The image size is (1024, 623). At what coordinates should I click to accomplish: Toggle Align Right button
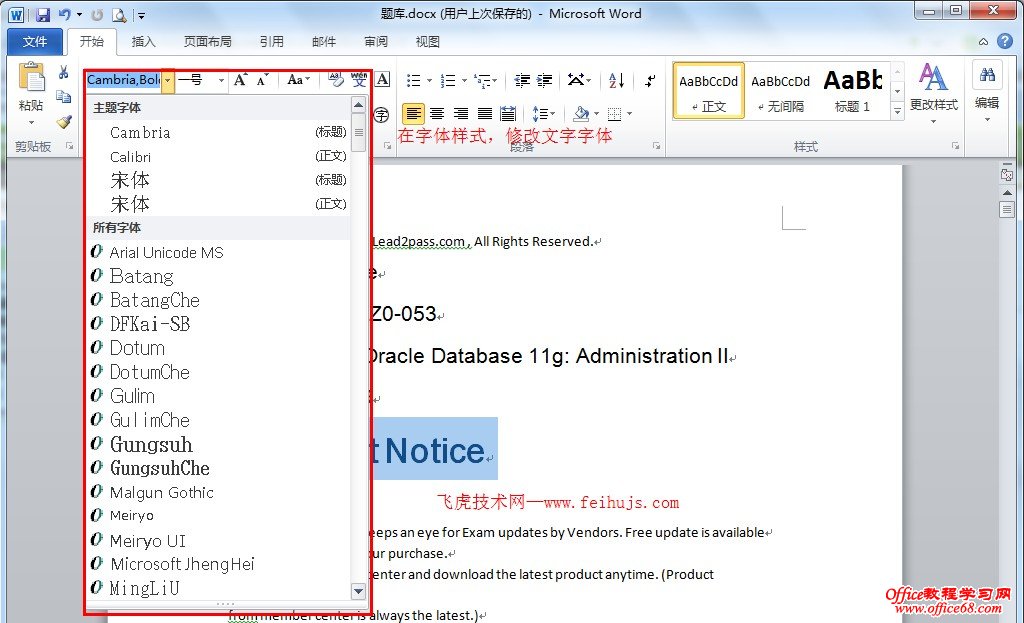pyautogui.click(x=460, y=114)
